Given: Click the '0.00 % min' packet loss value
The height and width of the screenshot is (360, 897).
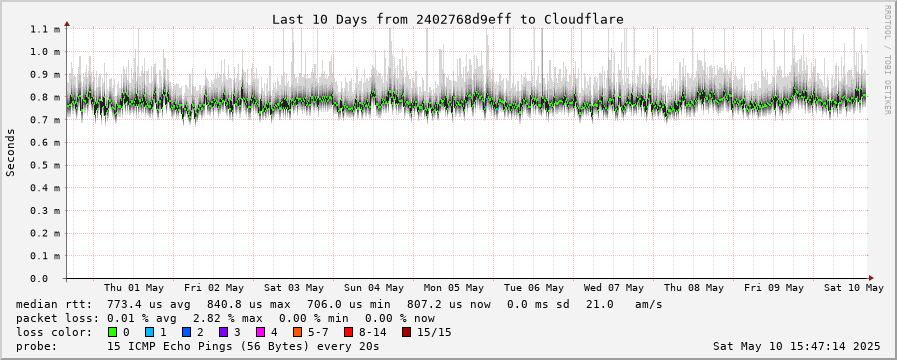Looking at the screenshot, I should pyautogui.click(x=313, y=318).
